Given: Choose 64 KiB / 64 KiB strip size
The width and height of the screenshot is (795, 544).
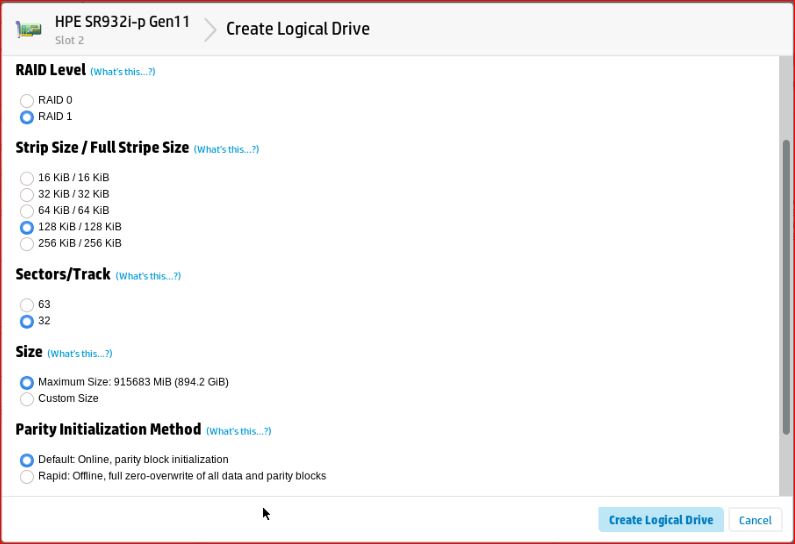Looking at the screenshot, I should pyautogui.click(x=27, y=210).
